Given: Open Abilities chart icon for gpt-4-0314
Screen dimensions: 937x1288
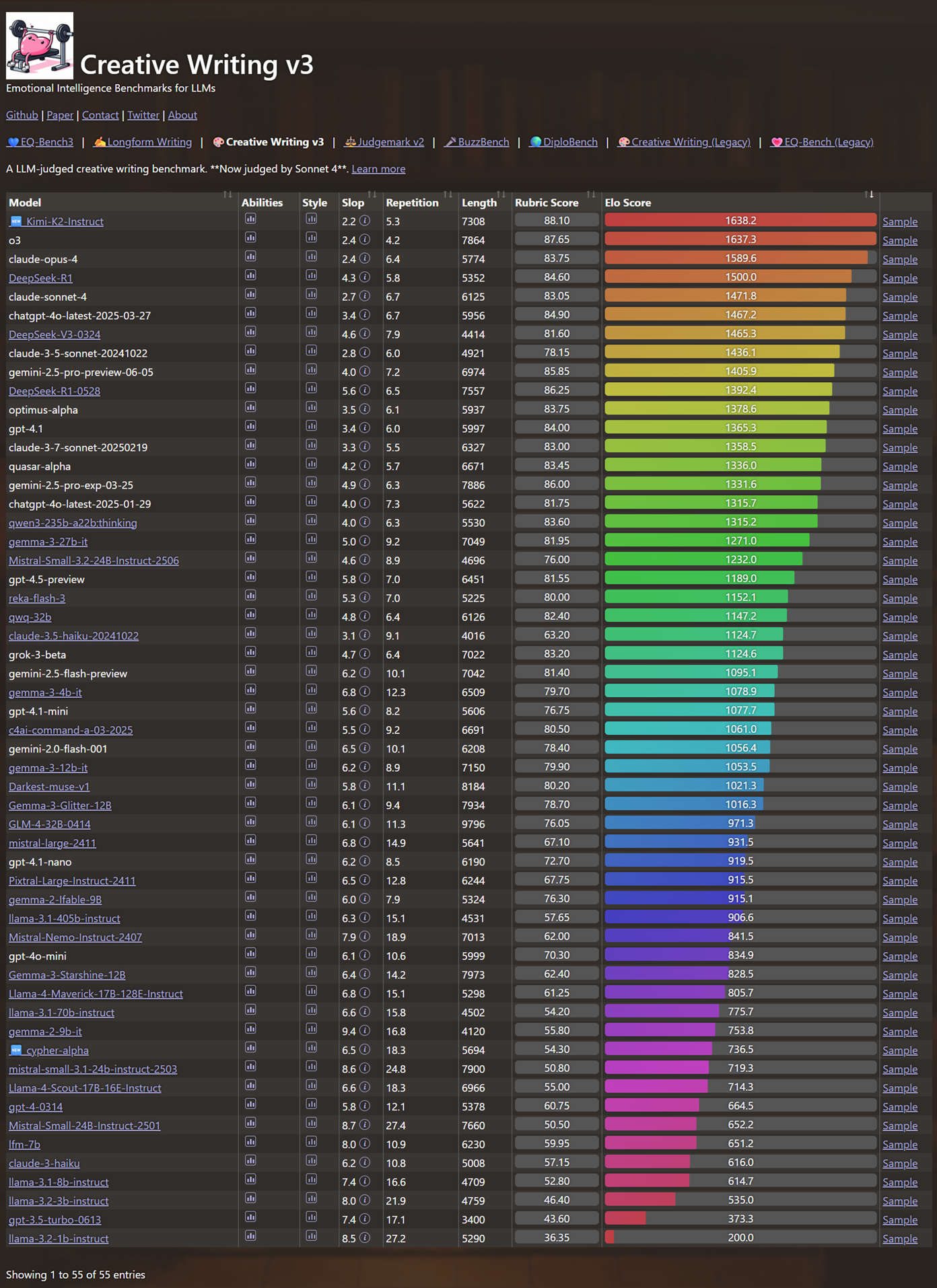Looking at the screenshot, I should [x=250, y=1104].
